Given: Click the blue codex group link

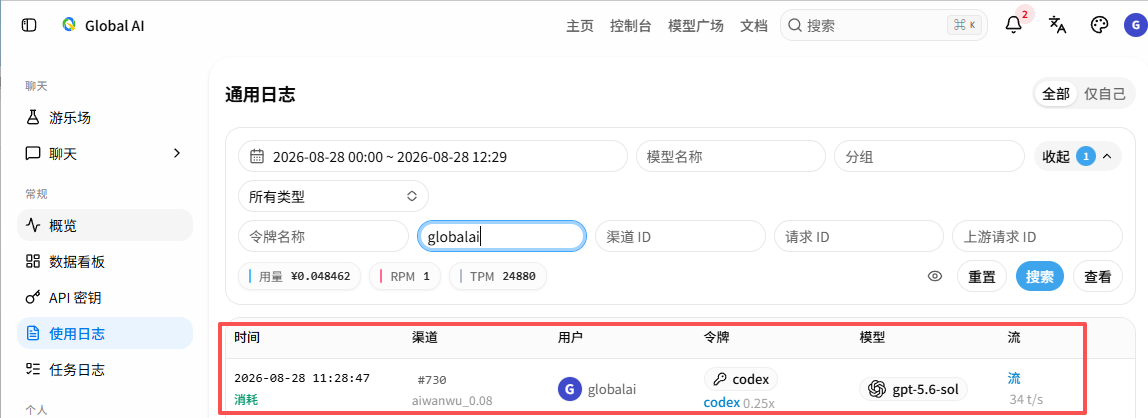Looking at the screenshot, I should pos(721,403).
